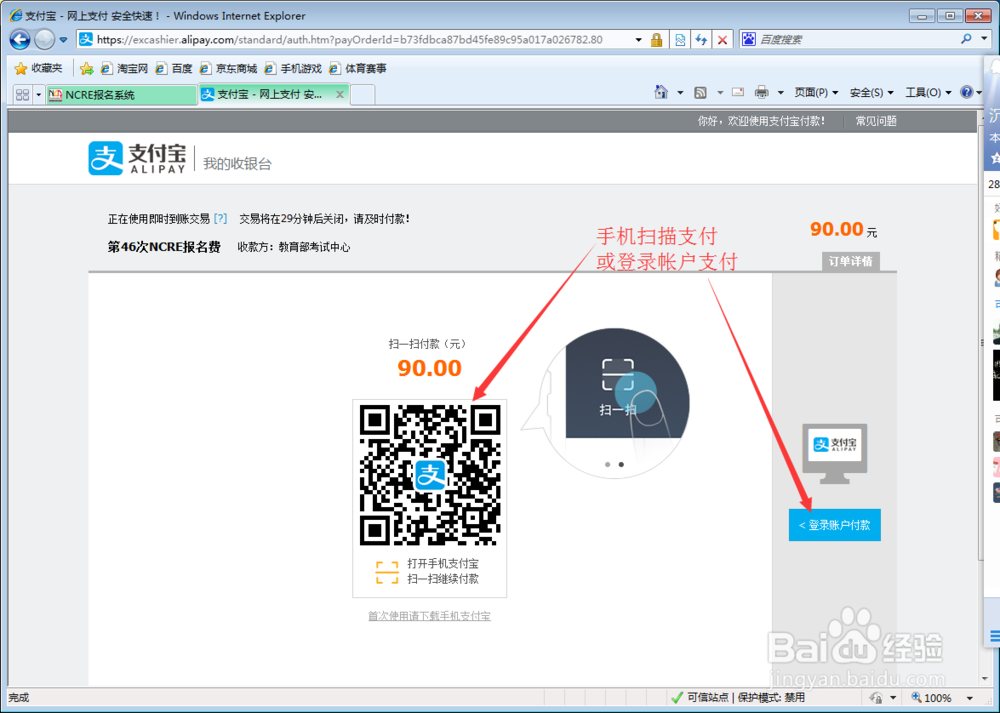Image resolution: width=1000 pixels, height=713 pixels.
Task: Show the quick tabs grid icon
Action: click(x=22, y=94)
